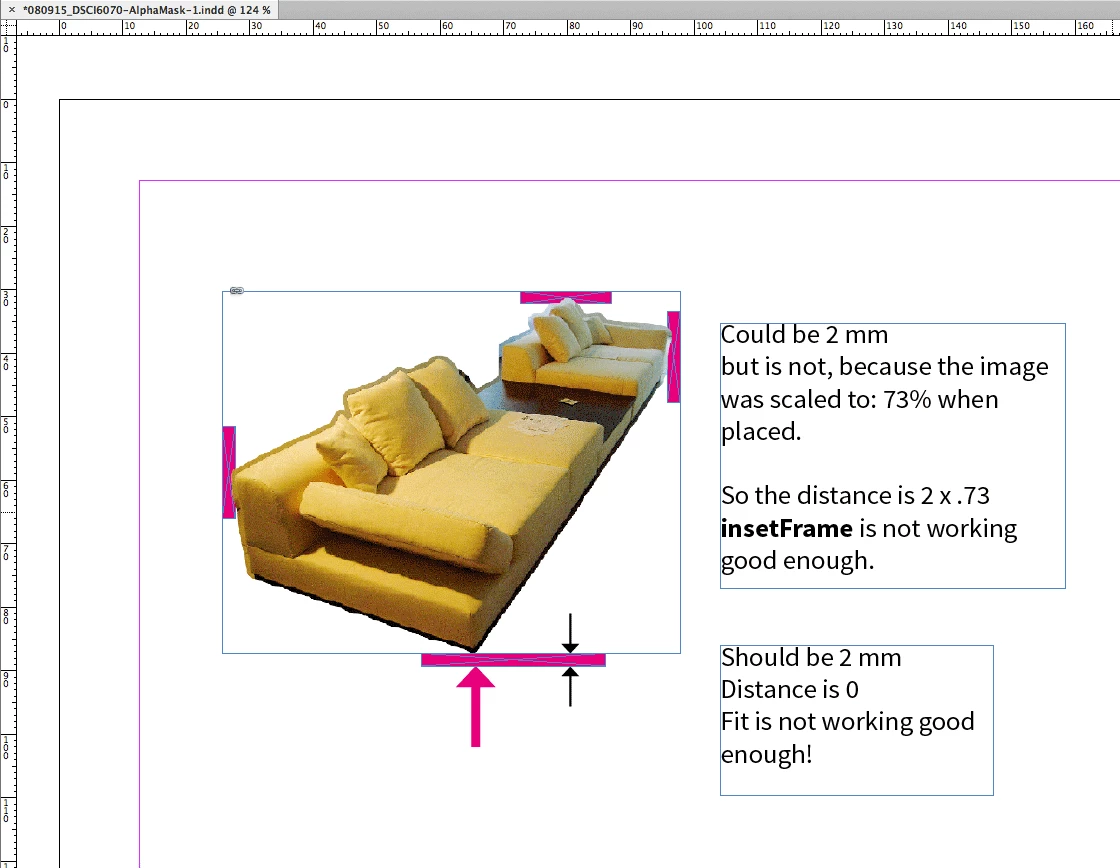Select the pink rectangle below the sofa frame
Screen dimensions: 1120x868
pos(513,660)
